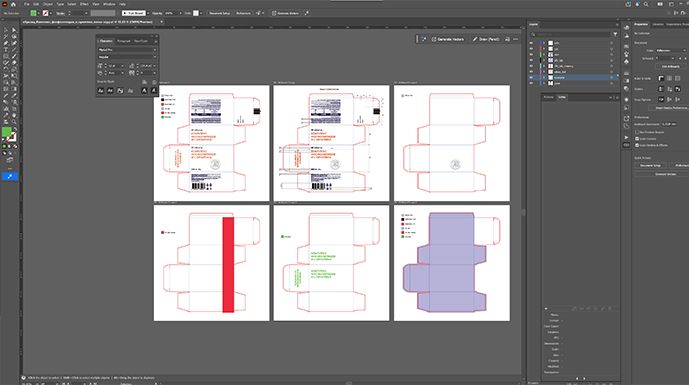The height and width of the screenshot is (385, 689).
Task: Click the blue button at bottom of toolbar
Action: 10,176
